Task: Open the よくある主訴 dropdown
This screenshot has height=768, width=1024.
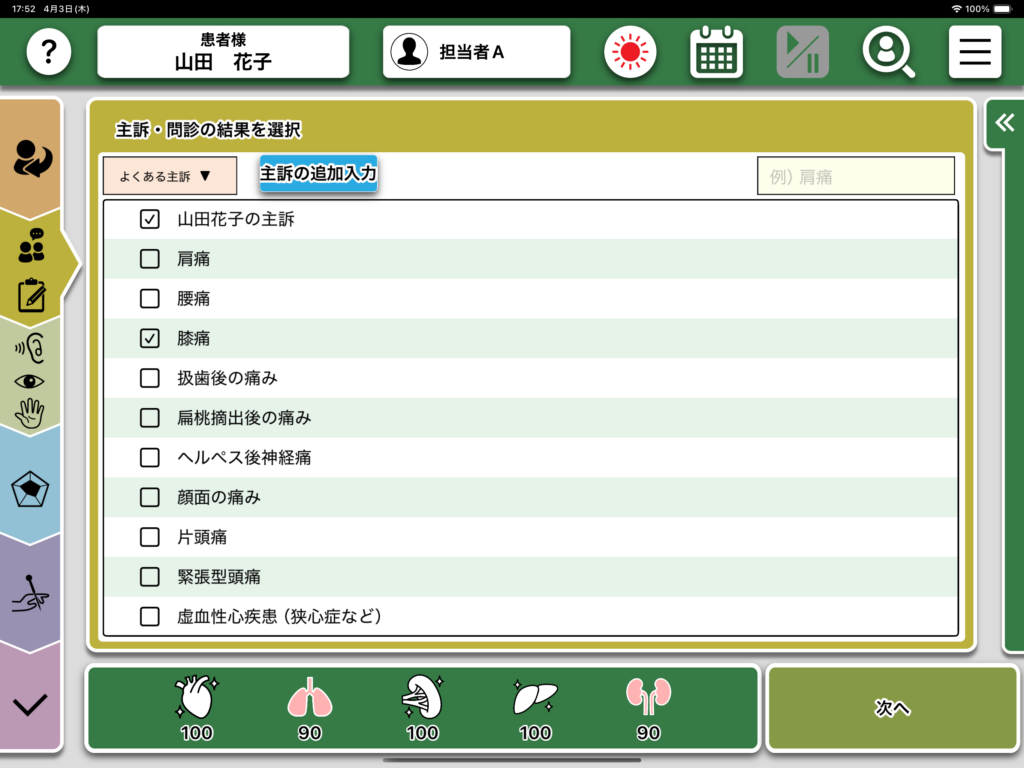Action: [169, 176]
